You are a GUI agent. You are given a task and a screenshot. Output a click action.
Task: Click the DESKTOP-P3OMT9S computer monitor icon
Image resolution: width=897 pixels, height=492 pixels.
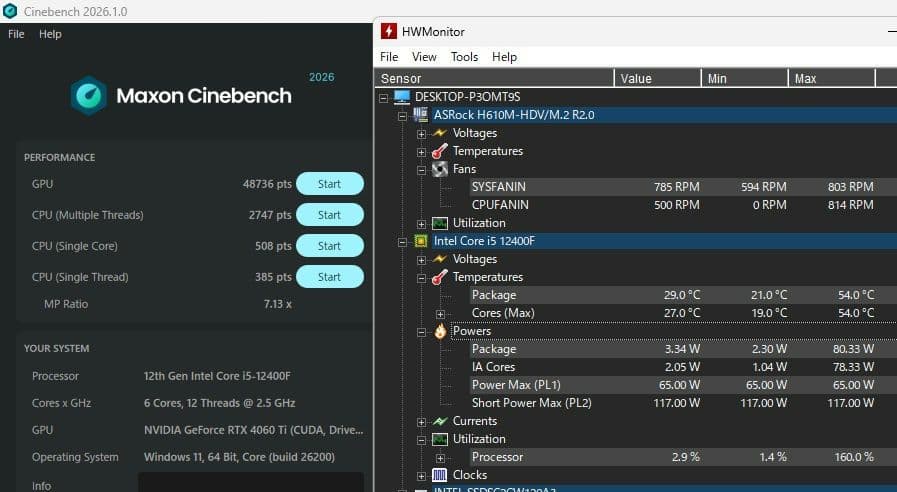402,97
